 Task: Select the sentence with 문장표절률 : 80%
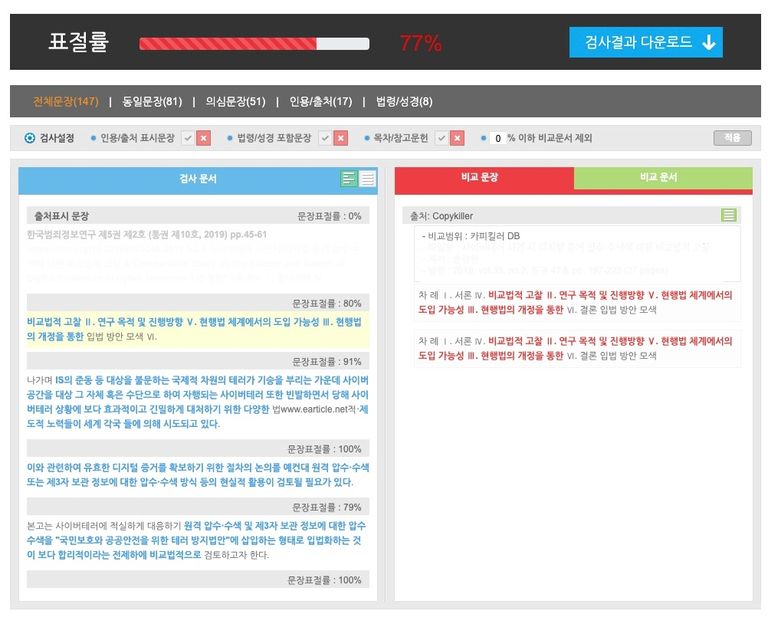pos(198,329)
